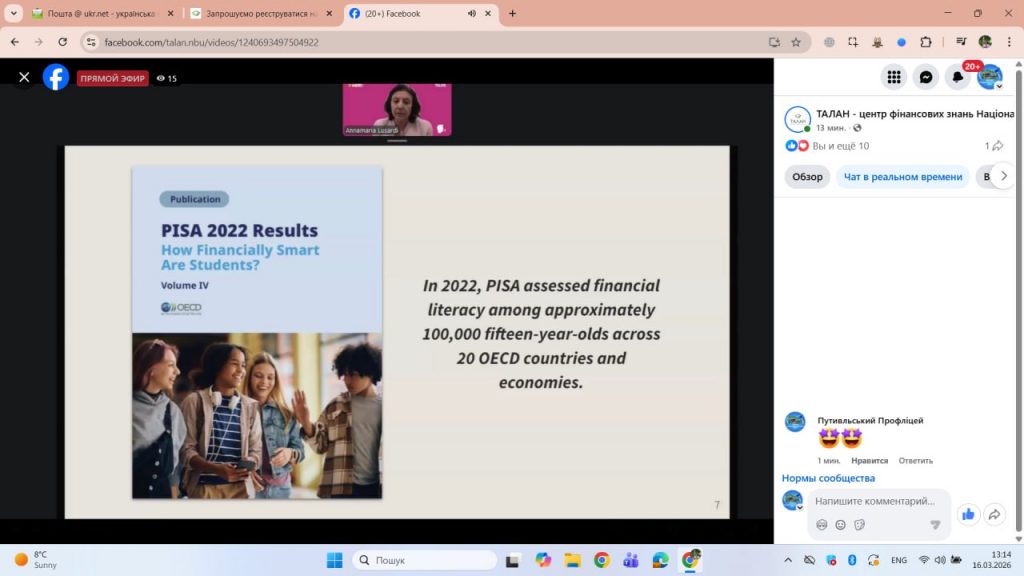
Task: Select the Чат в реальном времени tab
Action: (902, 177)
